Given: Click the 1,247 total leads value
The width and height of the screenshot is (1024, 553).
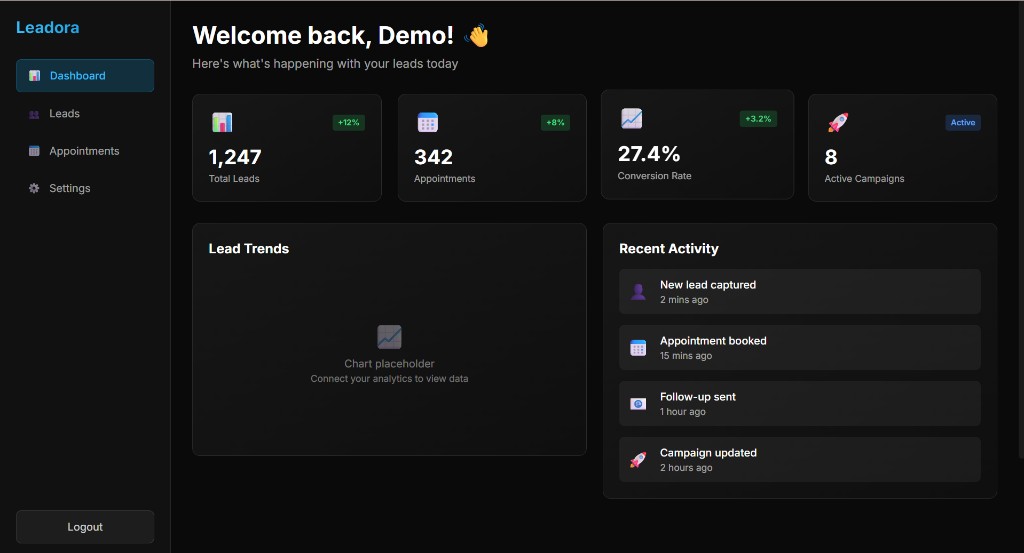Looking at the screenshot, I should 235,157.
